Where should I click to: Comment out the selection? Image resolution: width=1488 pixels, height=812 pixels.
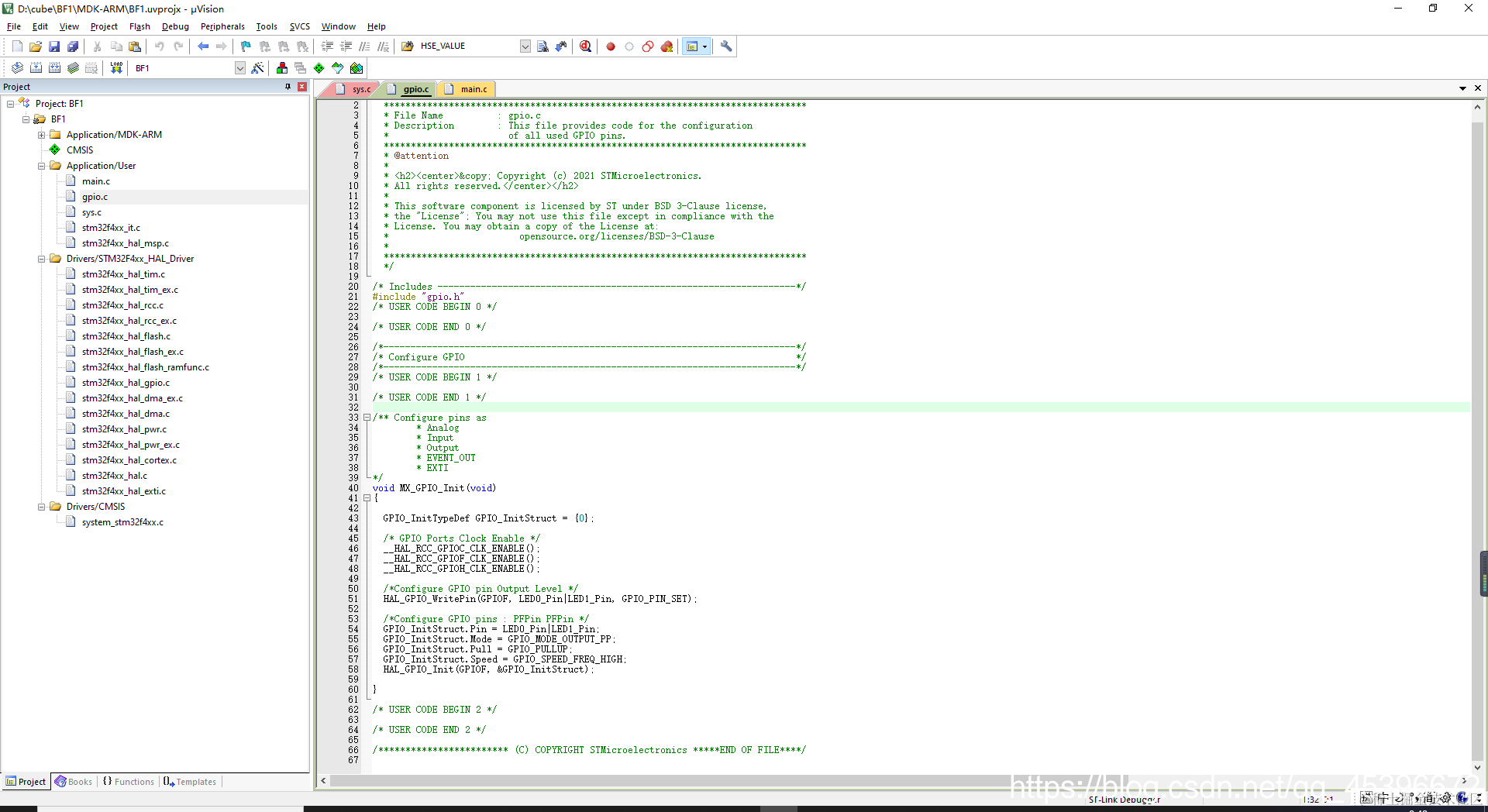pyautogui.click(x=365, y=46)
